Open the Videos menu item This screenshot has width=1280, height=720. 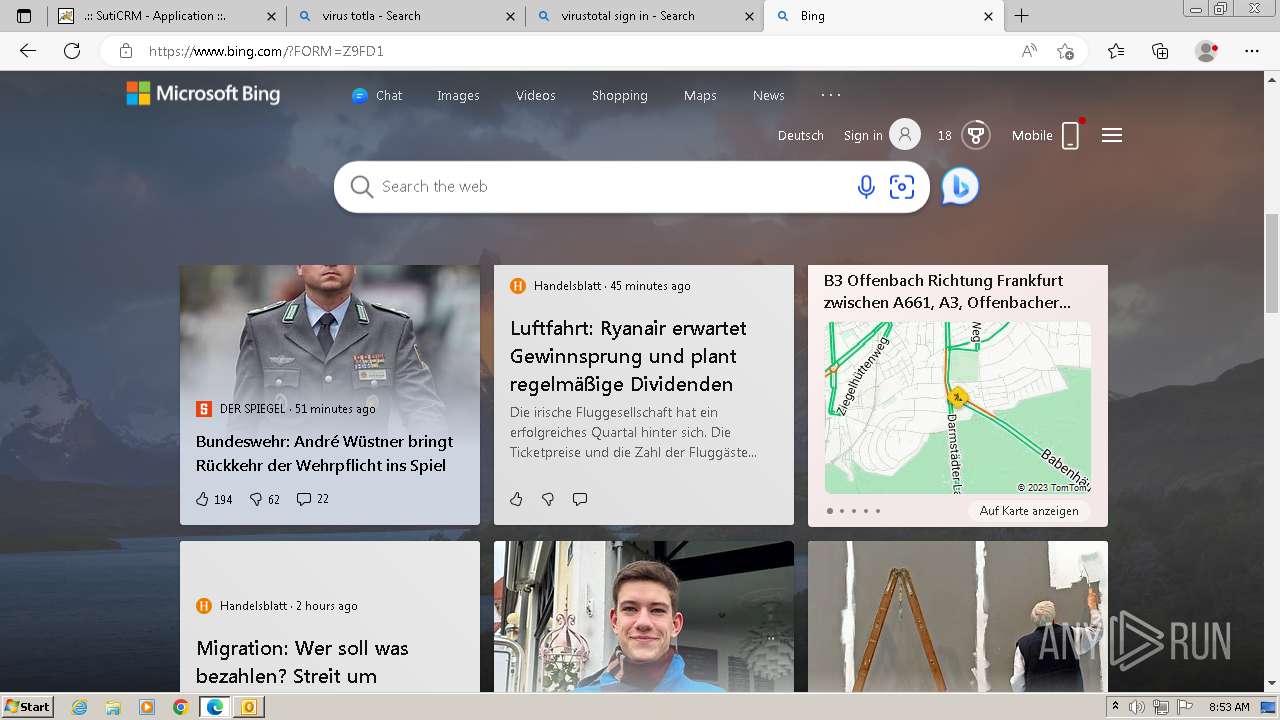tap(536, 95)
